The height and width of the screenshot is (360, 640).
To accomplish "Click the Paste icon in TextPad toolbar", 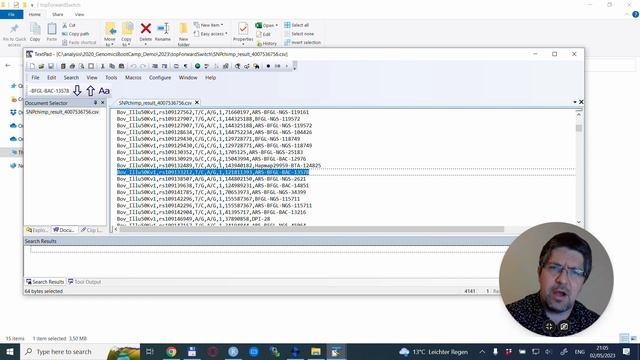I will click(121, 66).
